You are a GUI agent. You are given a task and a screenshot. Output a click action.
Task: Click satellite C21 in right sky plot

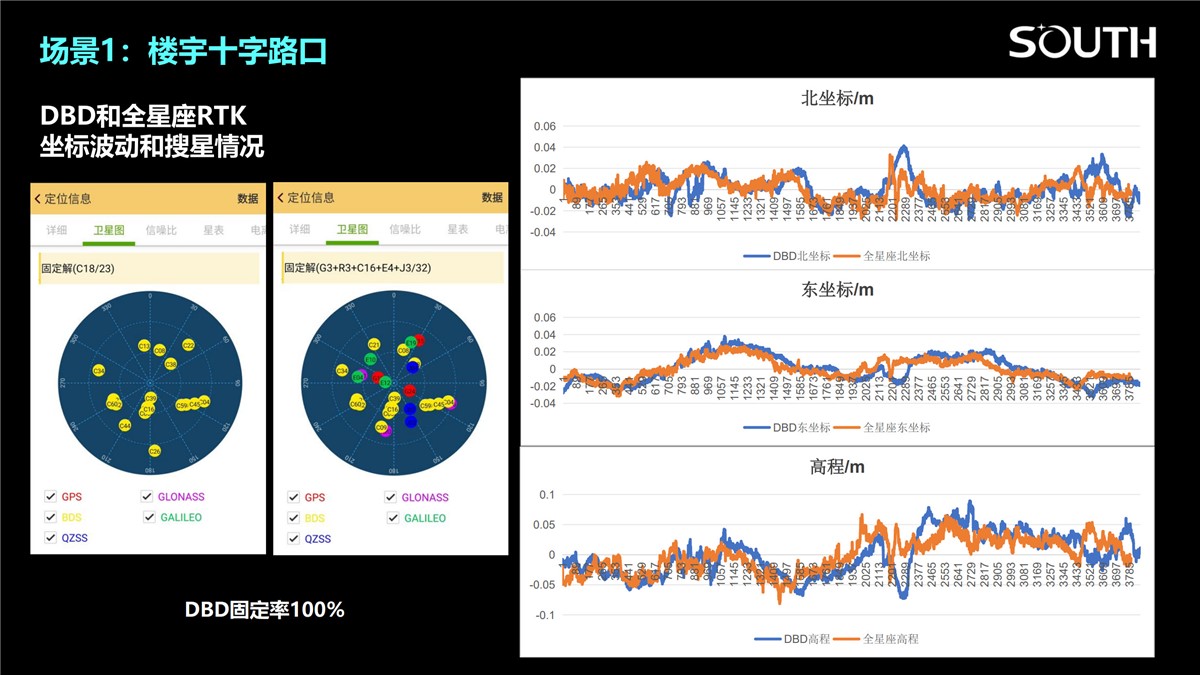[374, 345]
